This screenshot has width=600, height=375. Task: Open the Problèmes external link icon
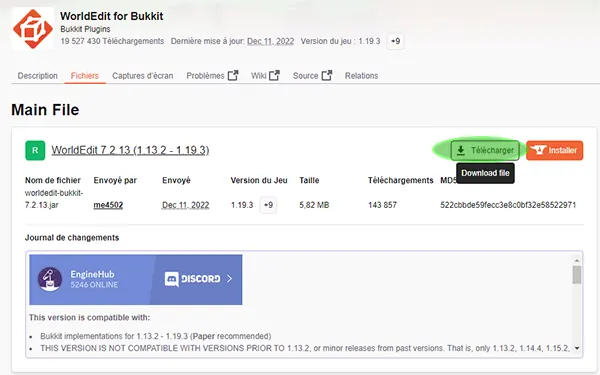233,75
